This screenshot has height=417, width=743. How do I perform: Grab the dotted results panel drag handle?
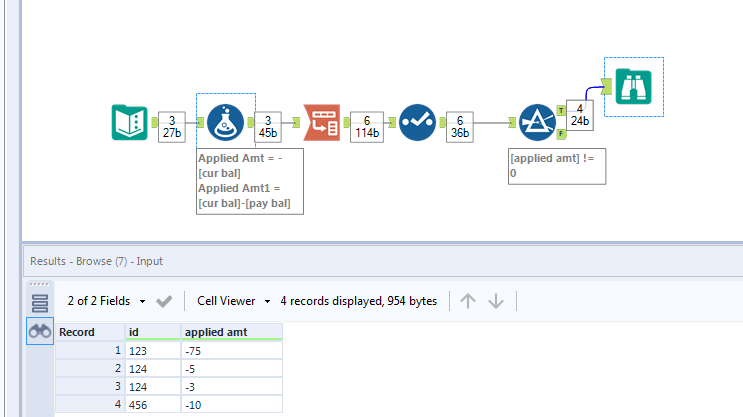coord(39,284)
